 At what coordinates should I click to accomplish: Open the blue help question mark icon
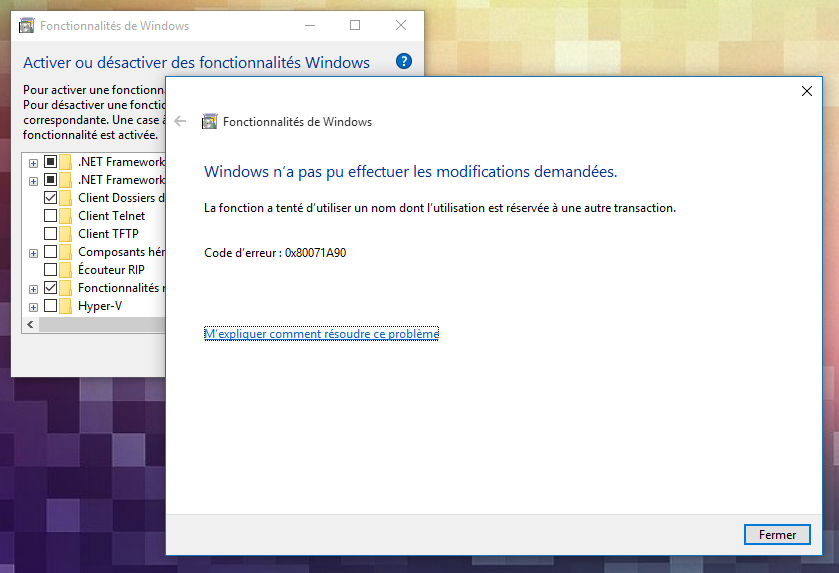click(403, 61)
